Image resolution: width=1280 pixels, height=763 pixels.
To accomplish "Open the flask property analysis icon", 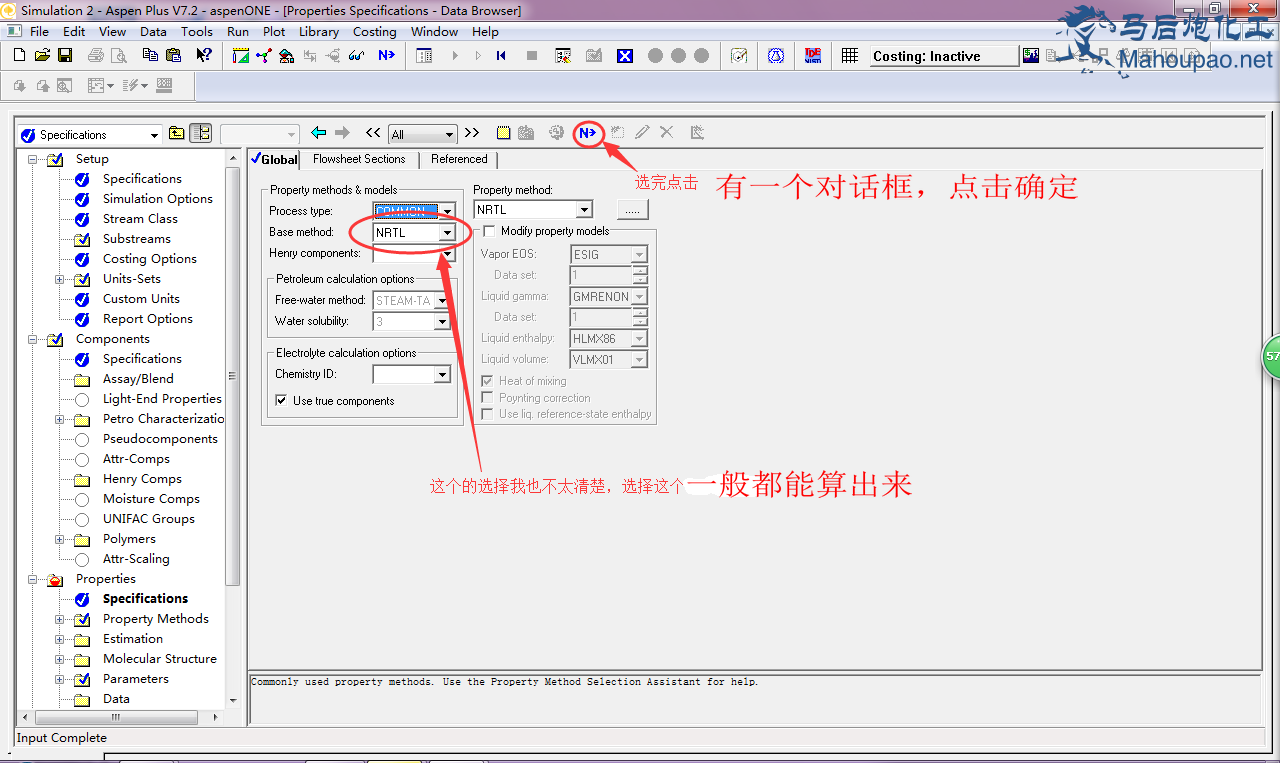I will [x=776, y=56].
